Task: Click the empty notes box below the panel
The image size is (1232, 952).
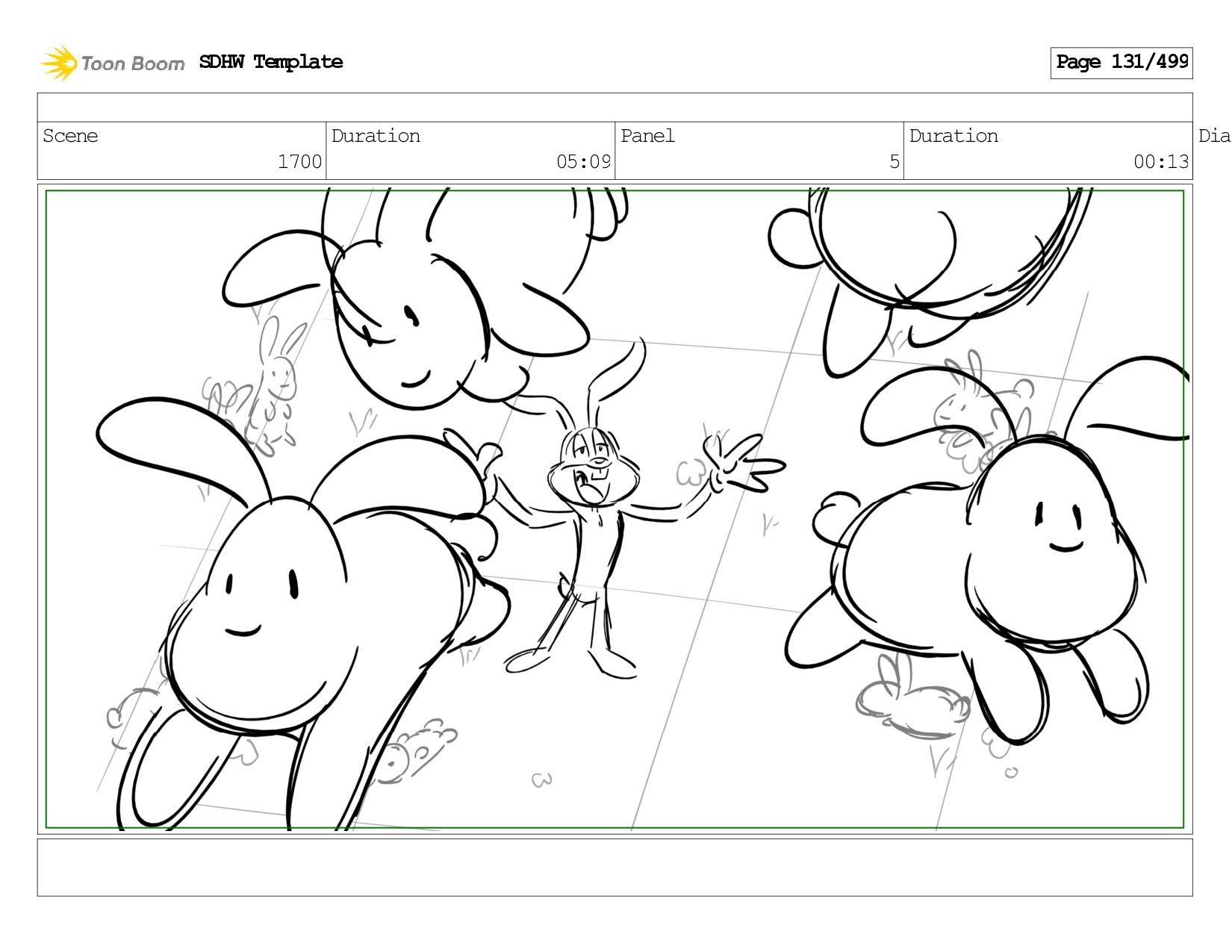Action: (615, 868)
